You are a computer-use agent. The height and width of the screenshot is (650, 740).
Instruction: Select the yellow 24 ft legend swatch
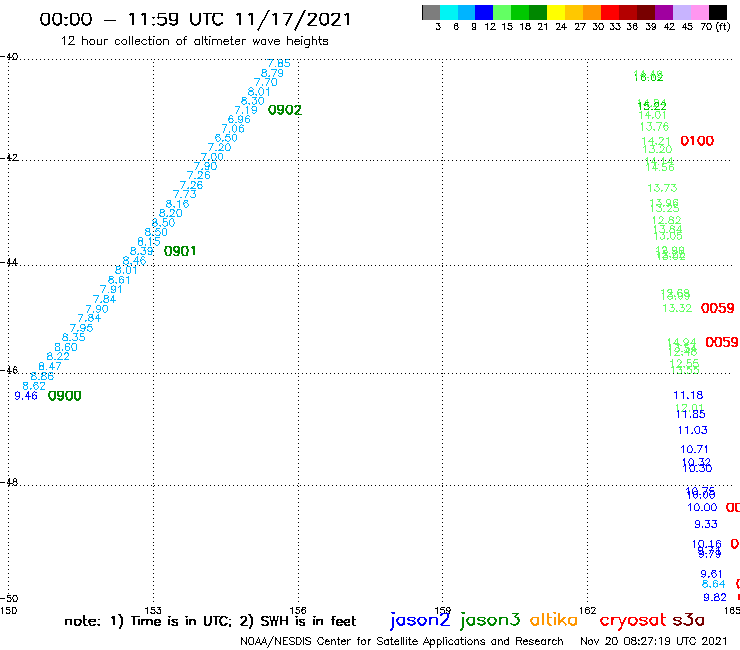click(x=555, y=12)
